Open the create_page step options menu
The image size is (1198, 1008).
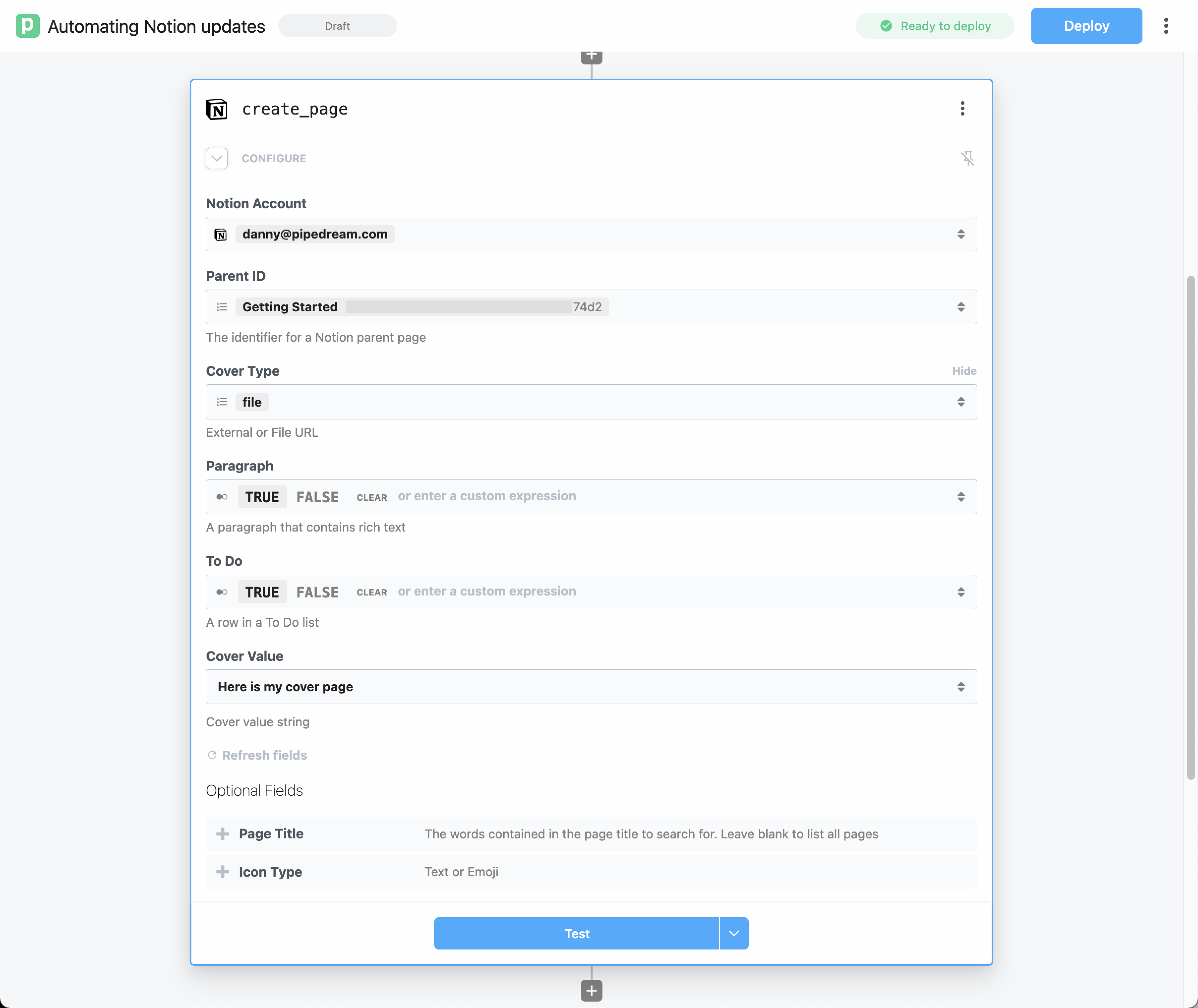962,109
